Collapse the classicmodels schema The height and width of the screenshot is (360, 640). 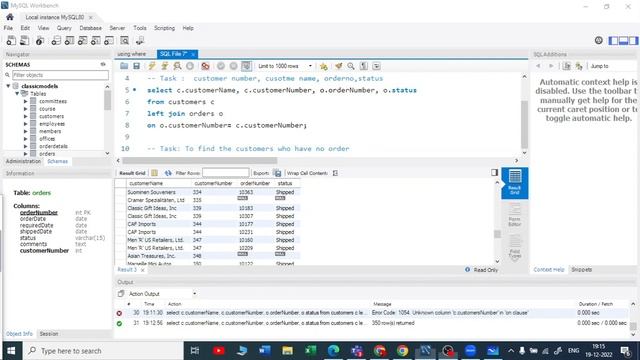(8, 86)
